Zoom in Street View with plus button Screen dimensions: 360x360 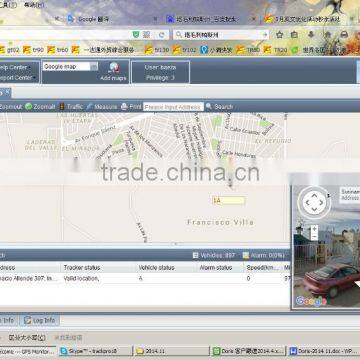pyautogui.click(x=314, y=229)
